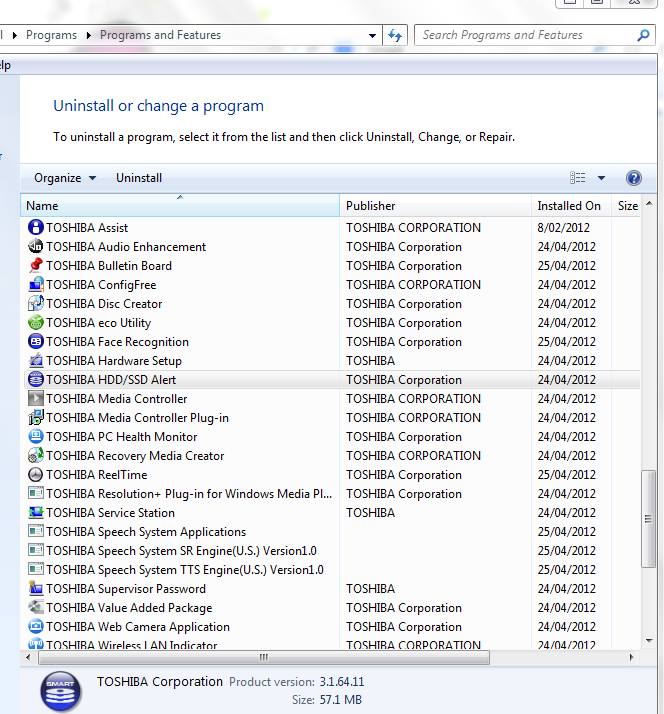Click the horizontal scrollbar thumb
The height and width of the screenshot is (714, 664).
[264, 658]
